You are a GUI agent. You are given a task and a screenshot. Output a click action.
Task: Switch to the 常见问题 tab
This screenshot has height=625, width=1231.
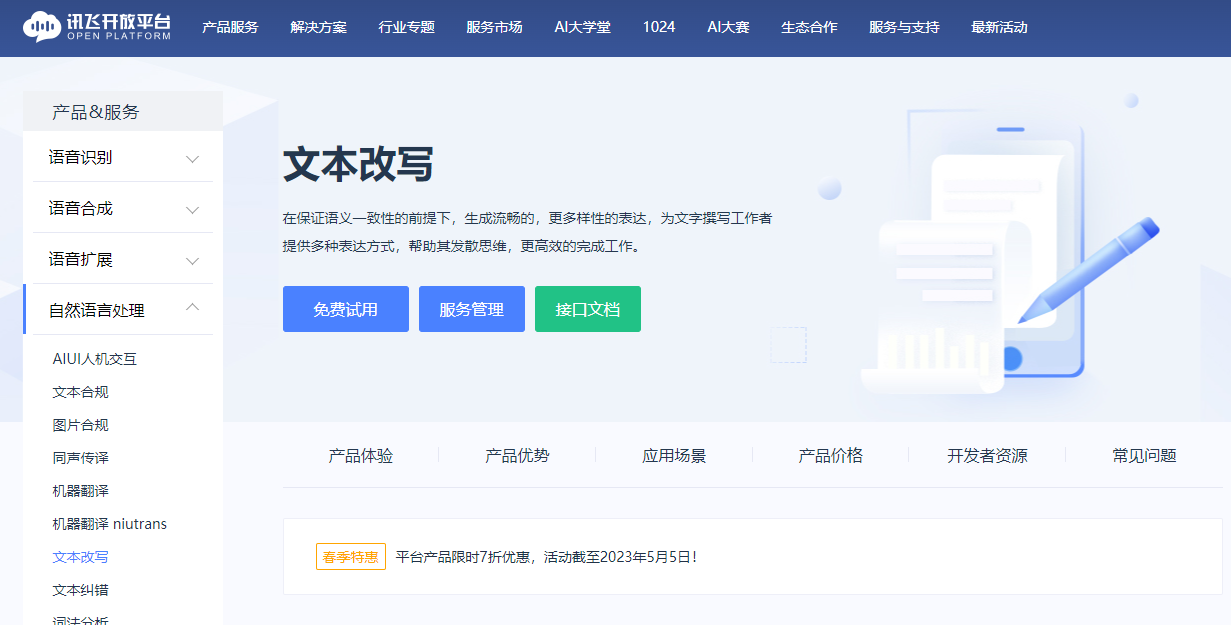click(x=1144, y=456)
